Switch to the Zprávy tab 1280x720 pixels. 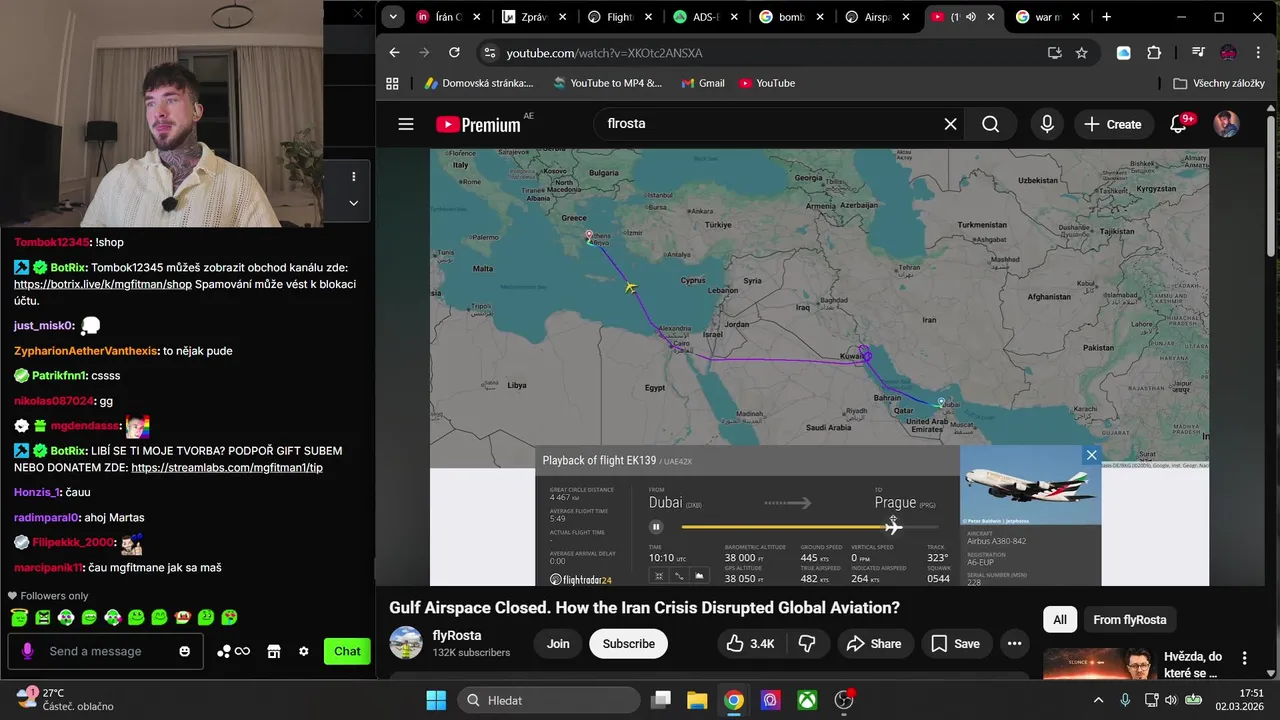[535, 17]
